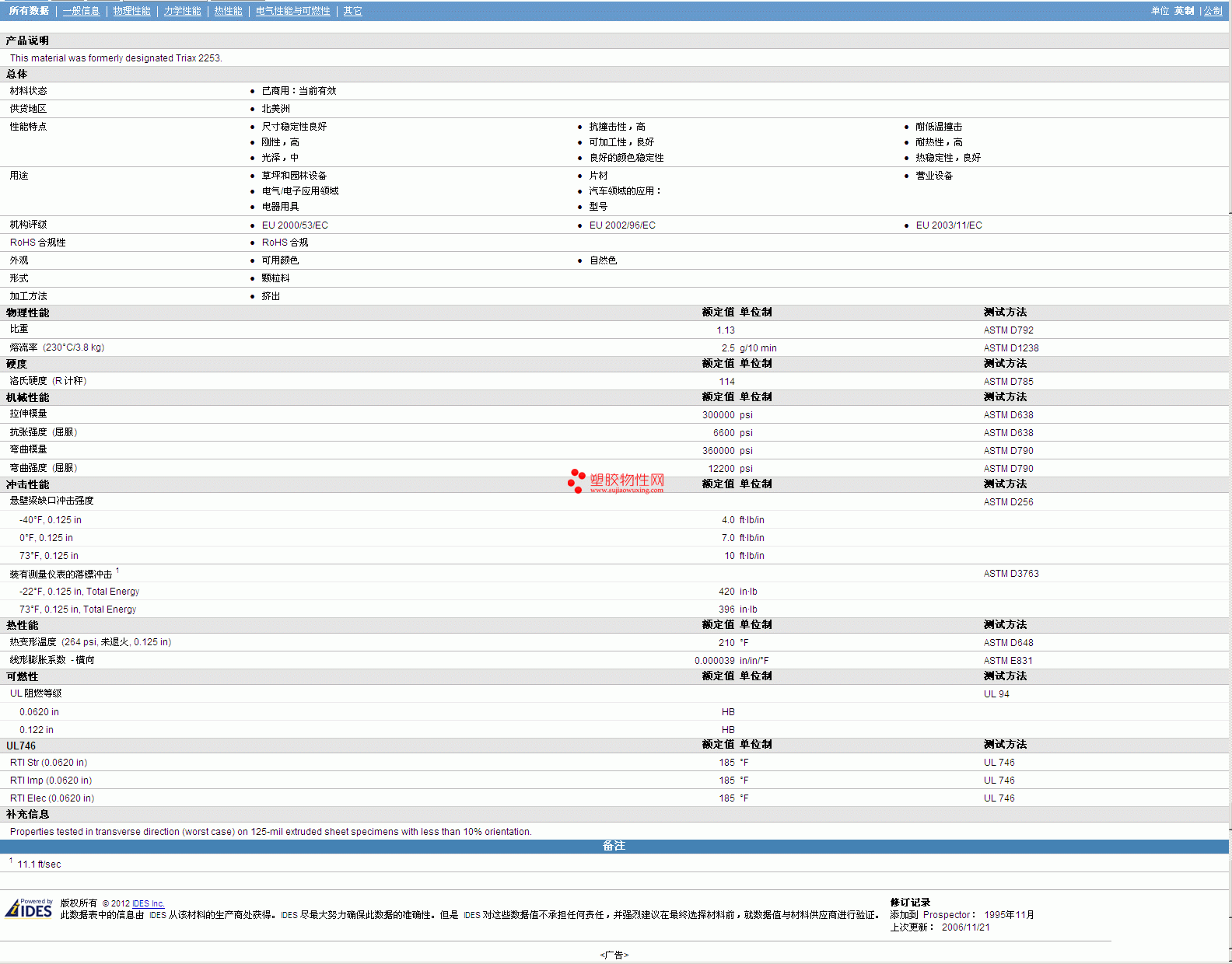The width and height of the screenshot is (1232, 964).
Task: Open the EU 2000/53/EC link
Action: (x=295, y=225)
